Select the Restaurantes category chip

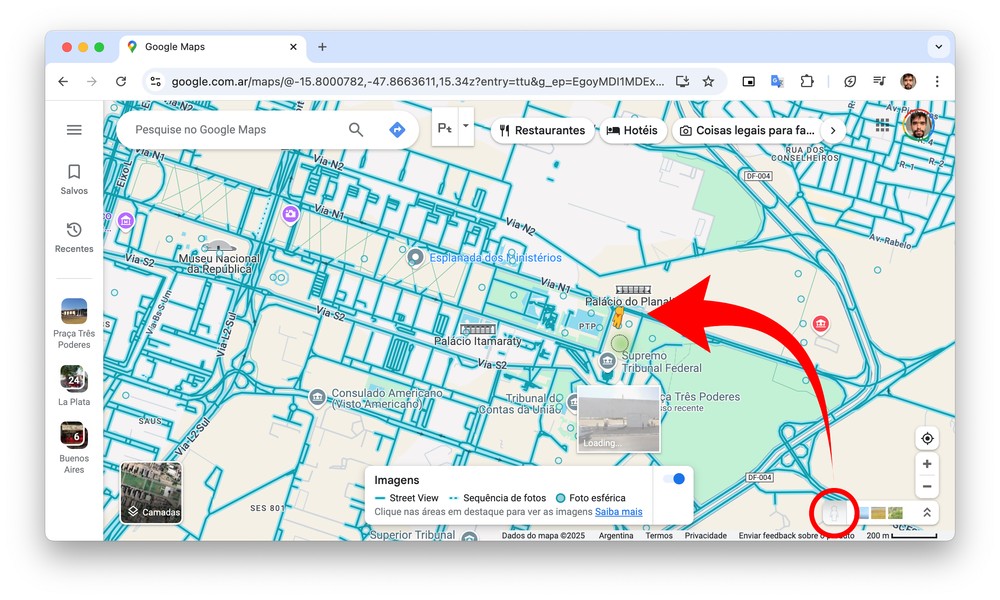pos(542,130)
